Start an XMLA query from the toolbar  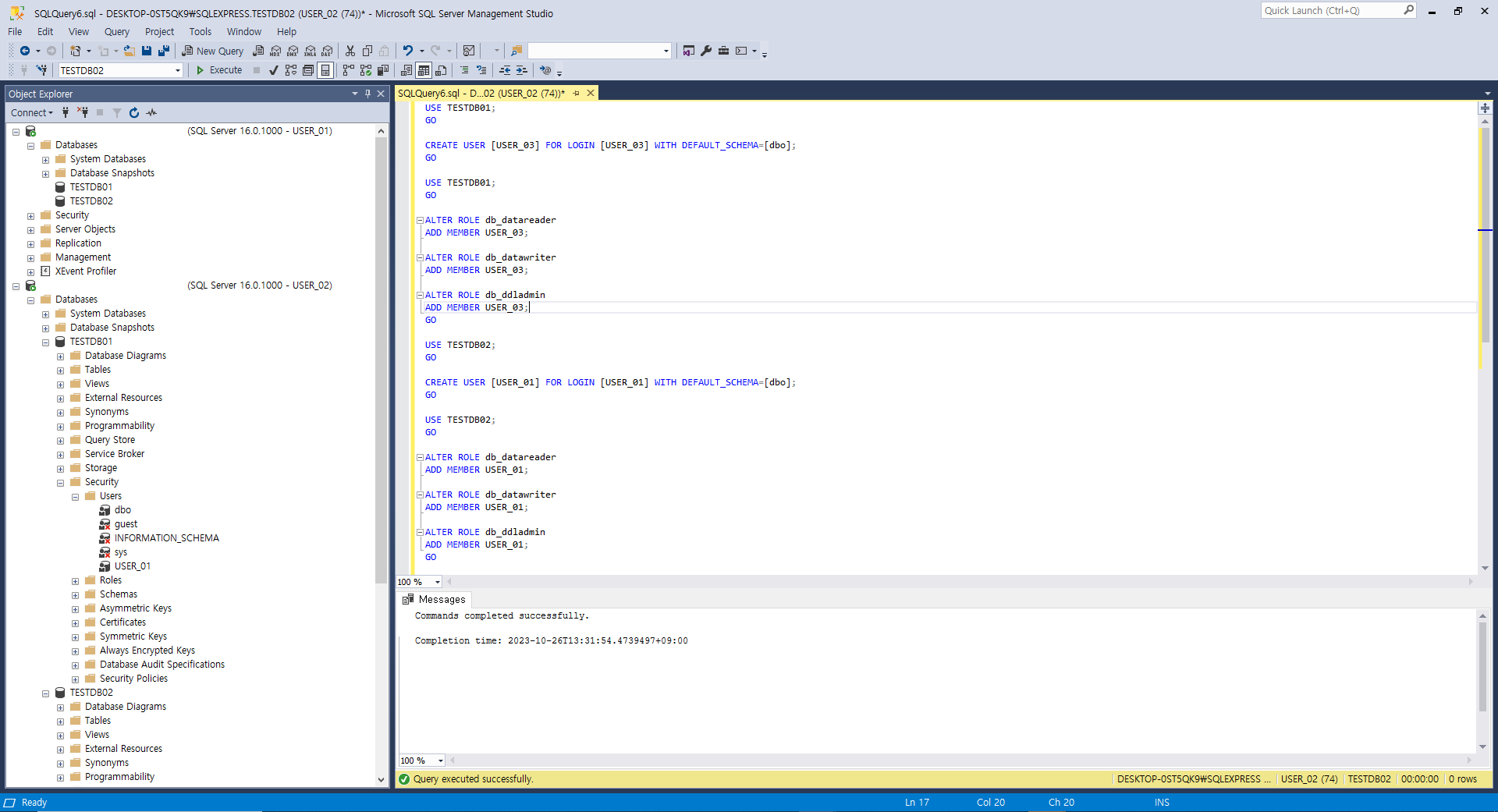pyautogui.click(x=310, y=51)
